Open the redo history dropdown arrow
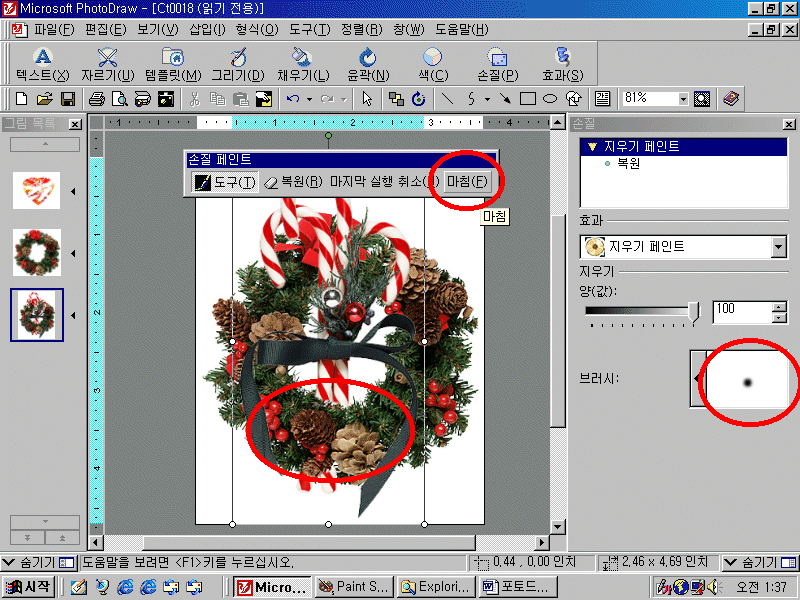 (344, 99)
